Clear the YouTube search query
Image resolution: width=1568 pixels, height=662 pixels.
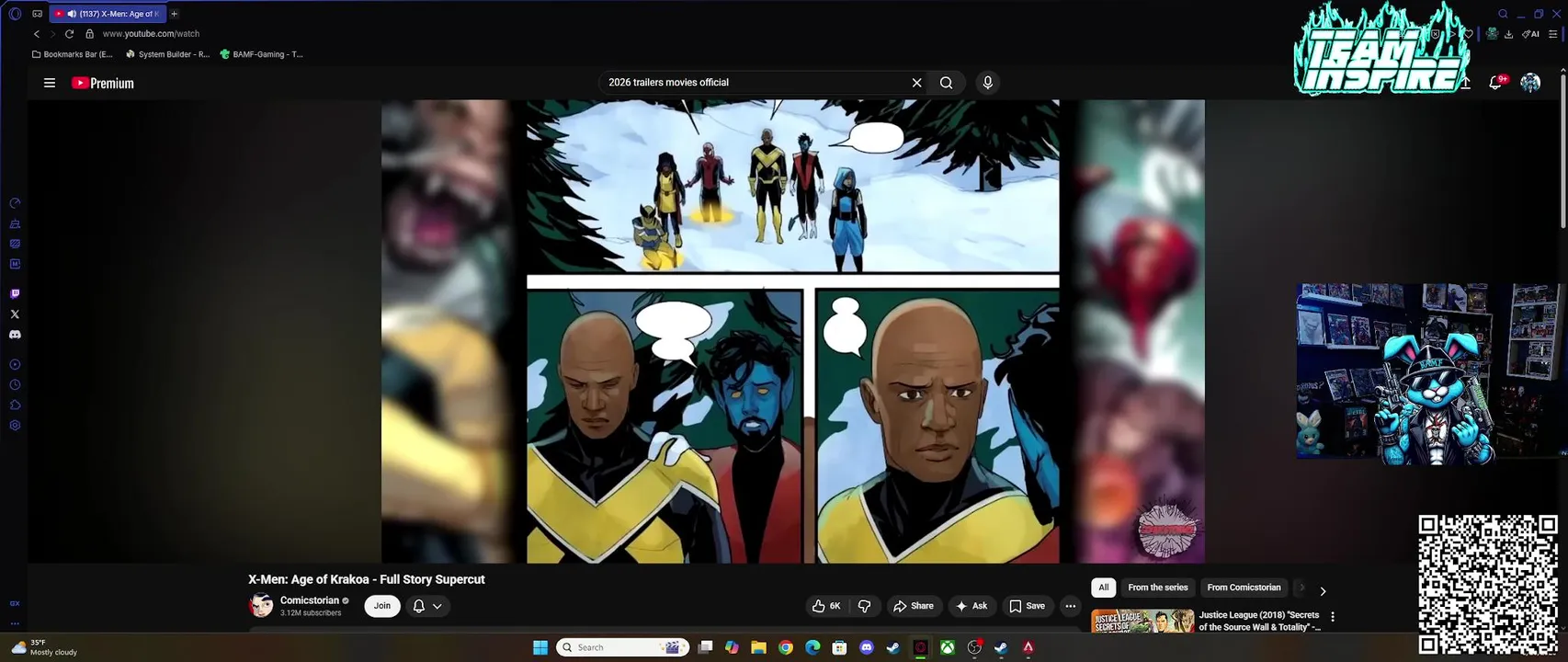pos(916,83)
